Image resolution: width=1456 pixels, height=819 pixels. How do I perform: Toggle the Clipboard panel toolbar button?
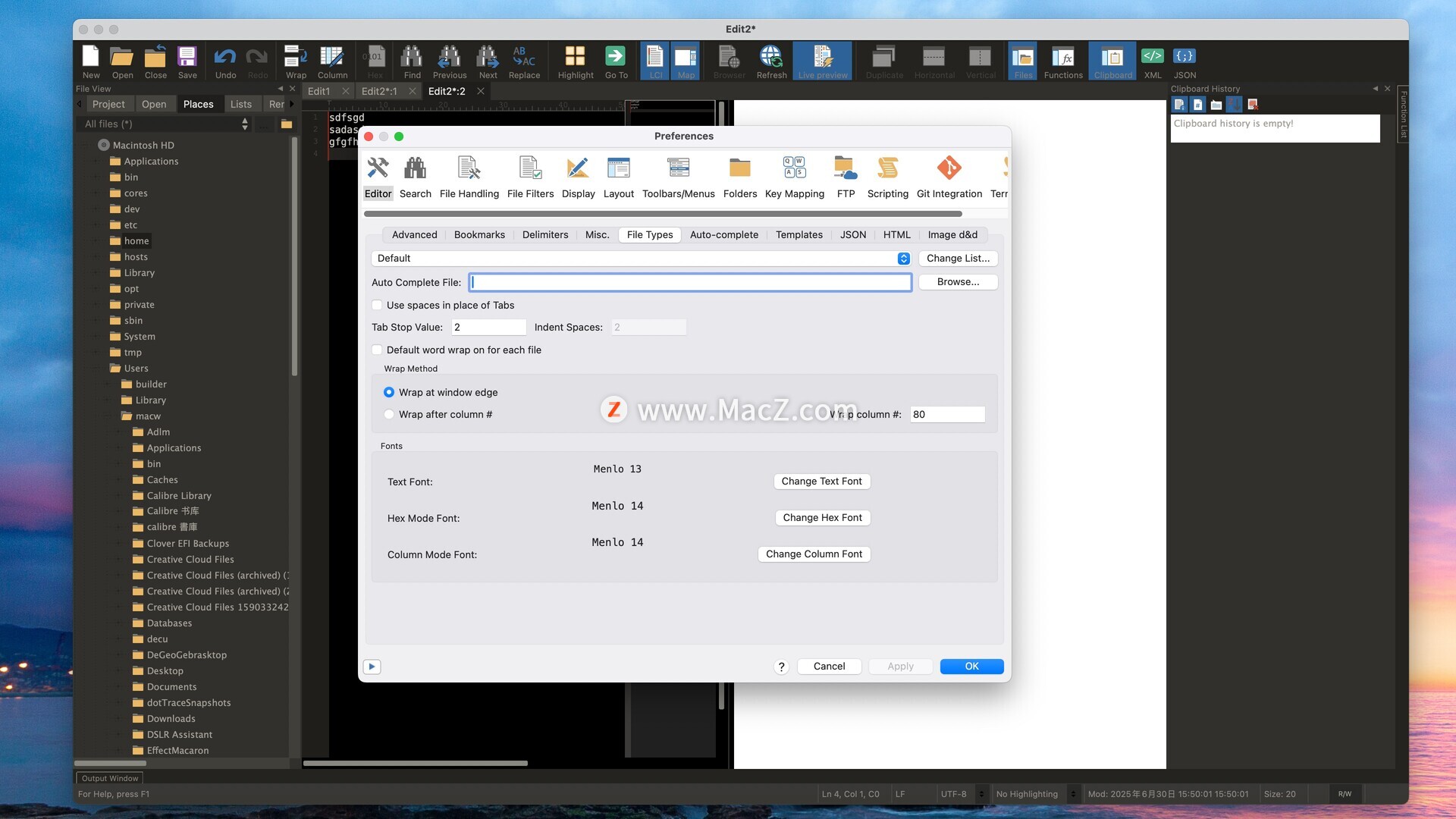(x=1112, y=61)
